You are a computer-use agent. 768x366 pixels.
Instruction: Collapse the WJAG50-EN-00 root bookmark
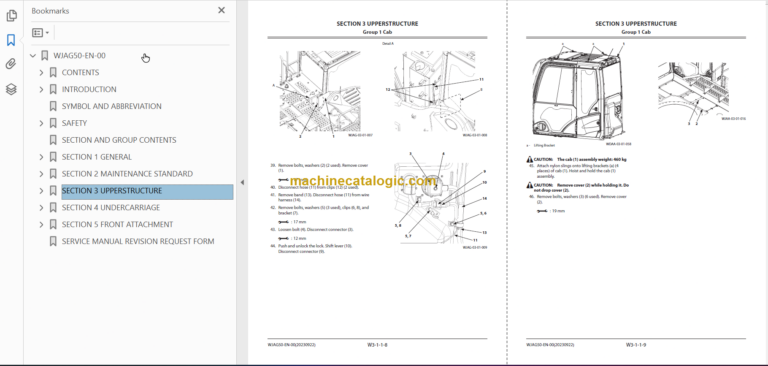point(33,56)
